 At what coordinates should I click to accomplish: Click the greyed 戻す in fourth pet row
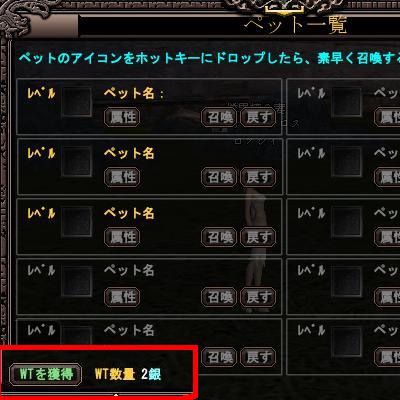[x=258, y=297]
